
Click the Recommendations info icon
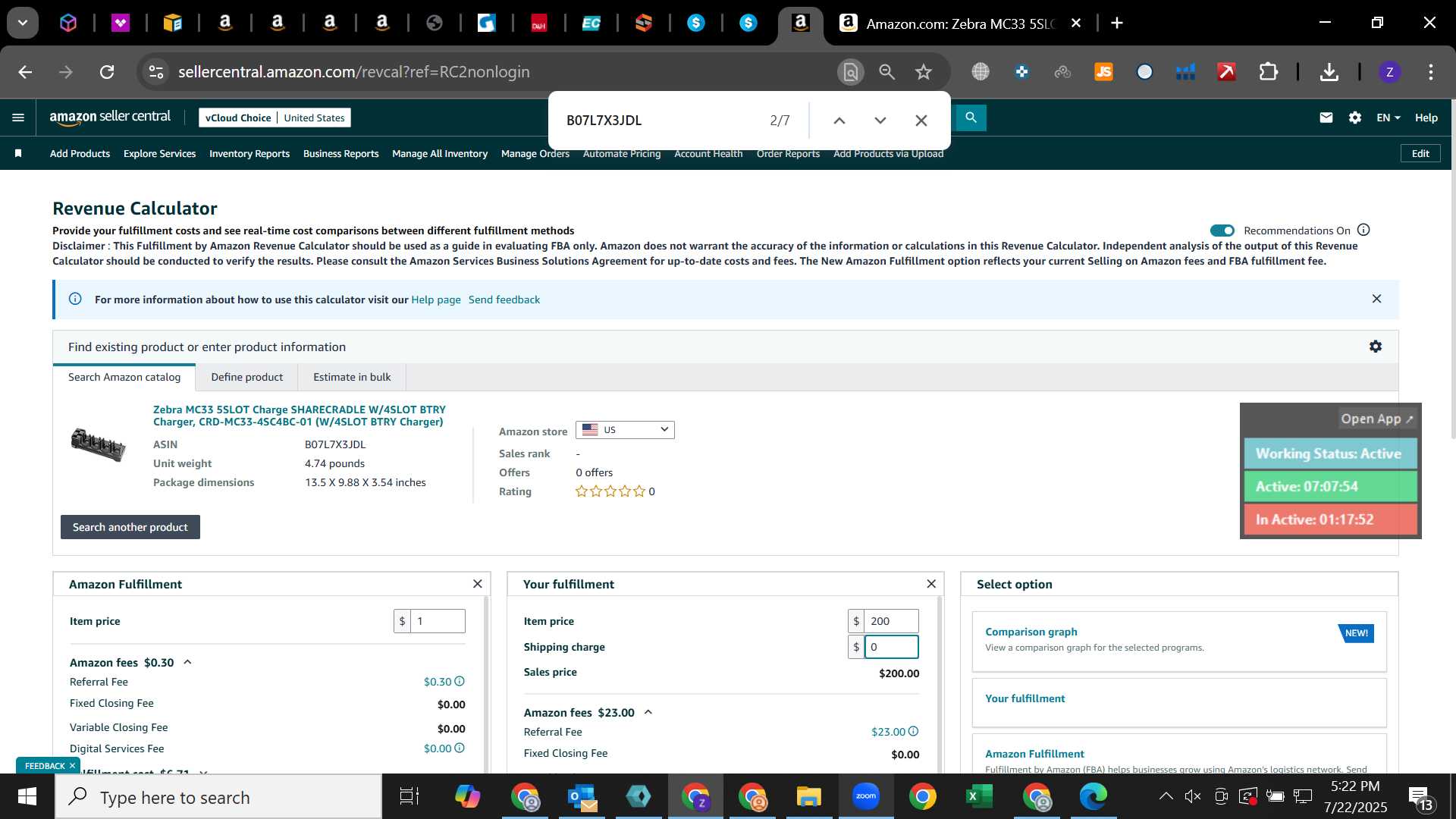pos(1363,230)
